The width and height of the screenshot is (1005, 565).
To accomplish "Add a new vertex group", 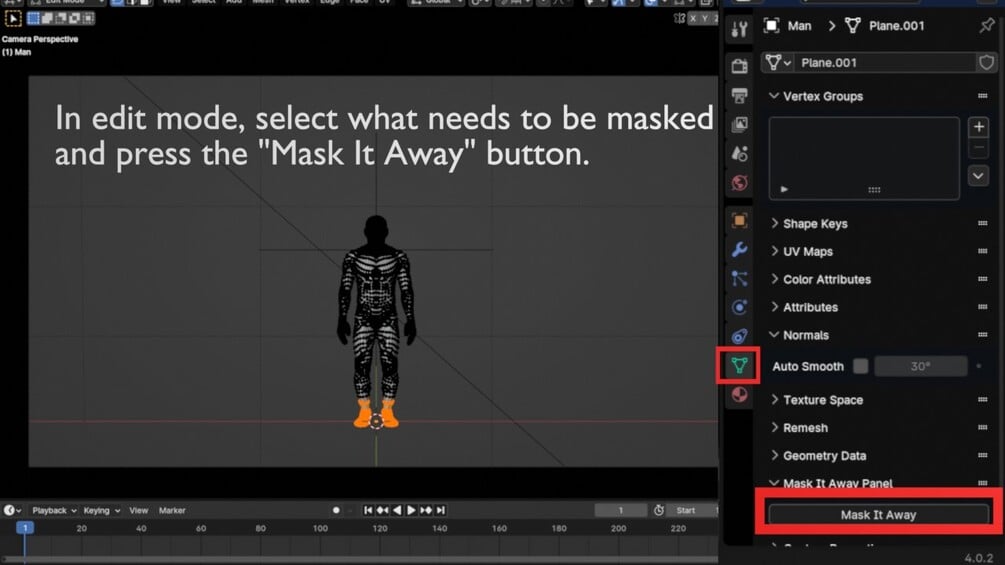I will pos(978,127).
